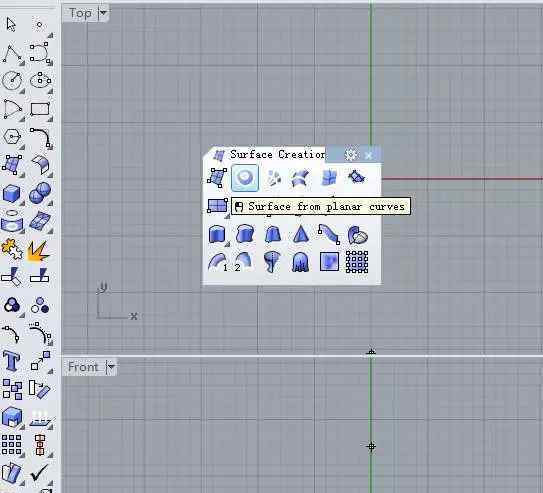Viewport: 543px width, 493px height.
Task: Click the checkmark icon in sidebar
Action: click(39, 472)
